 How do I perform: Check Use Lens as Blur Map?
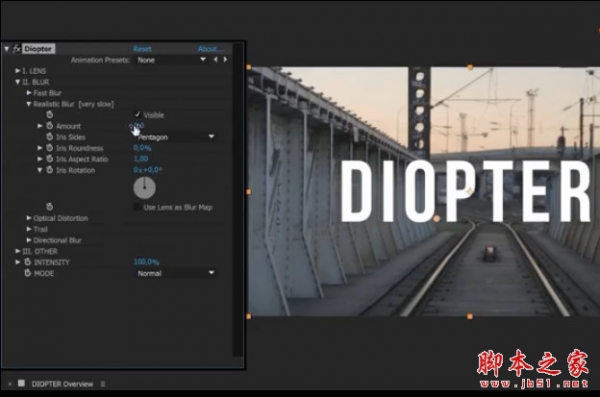click(137, 207)
